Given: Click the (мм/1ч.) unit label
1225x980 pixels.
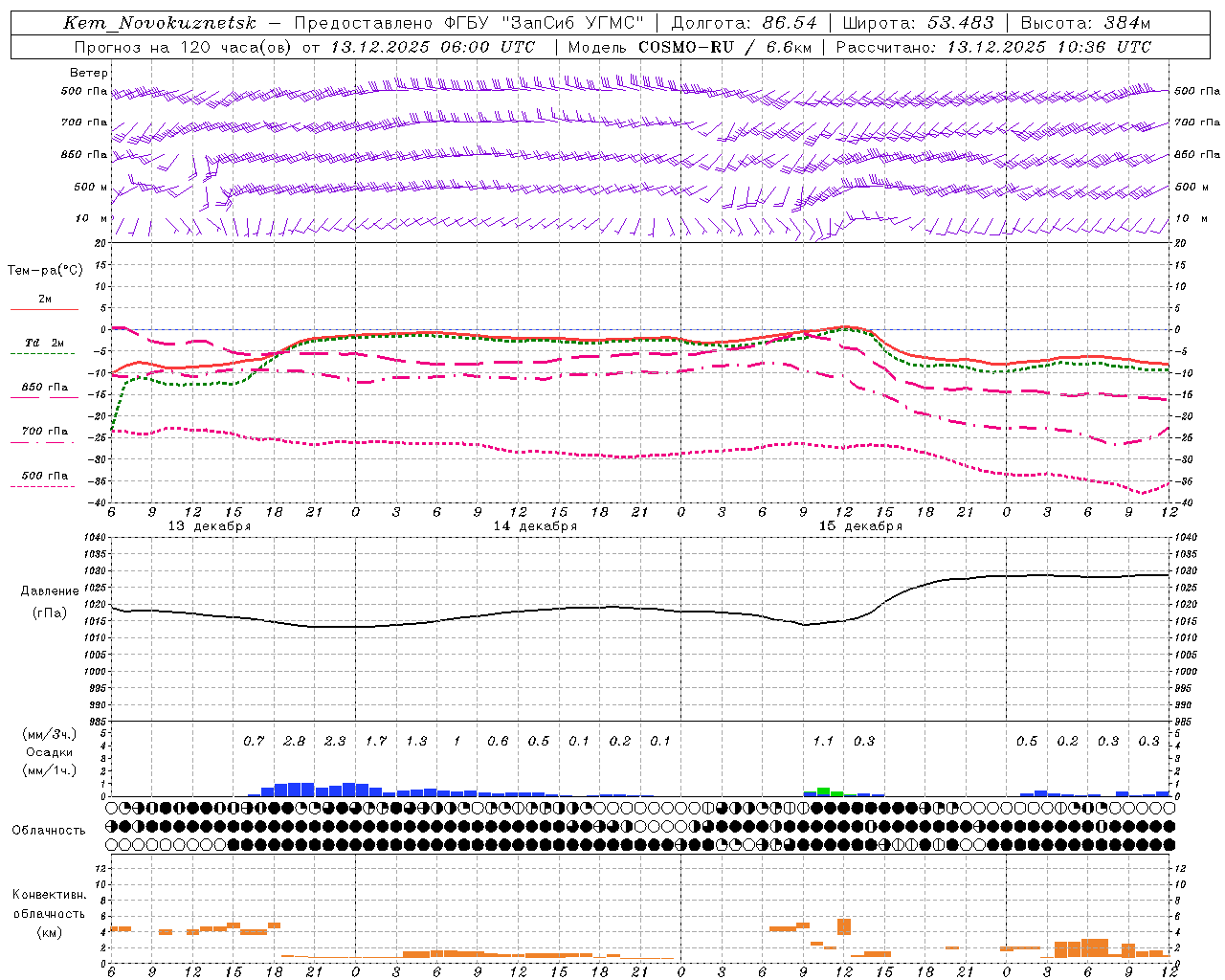Looking at the screenshot, I should pyautogui.click(x=50, y=770).
